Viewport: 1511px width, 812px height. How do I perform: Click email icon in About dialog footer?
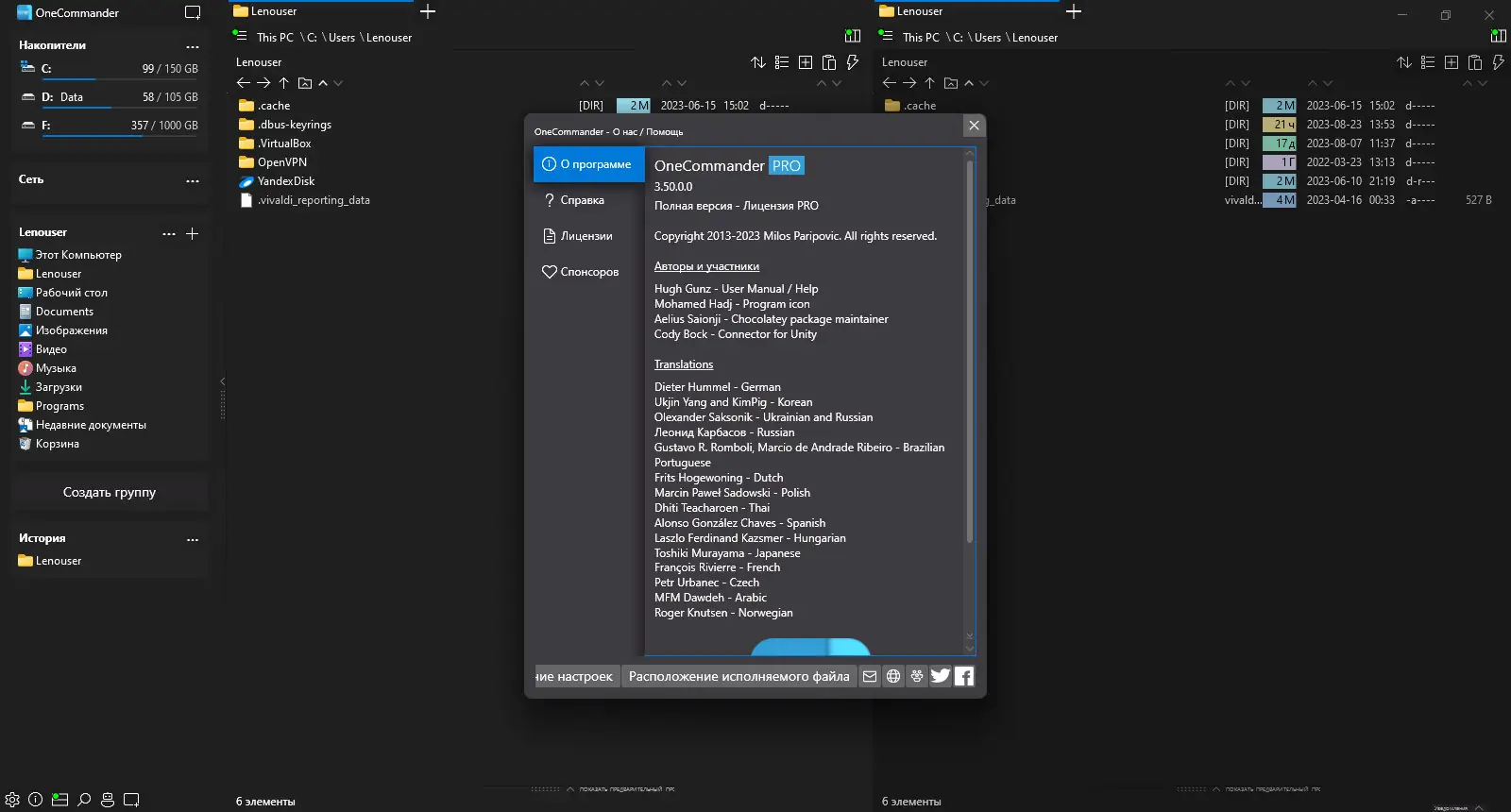[x=870, y=676]
